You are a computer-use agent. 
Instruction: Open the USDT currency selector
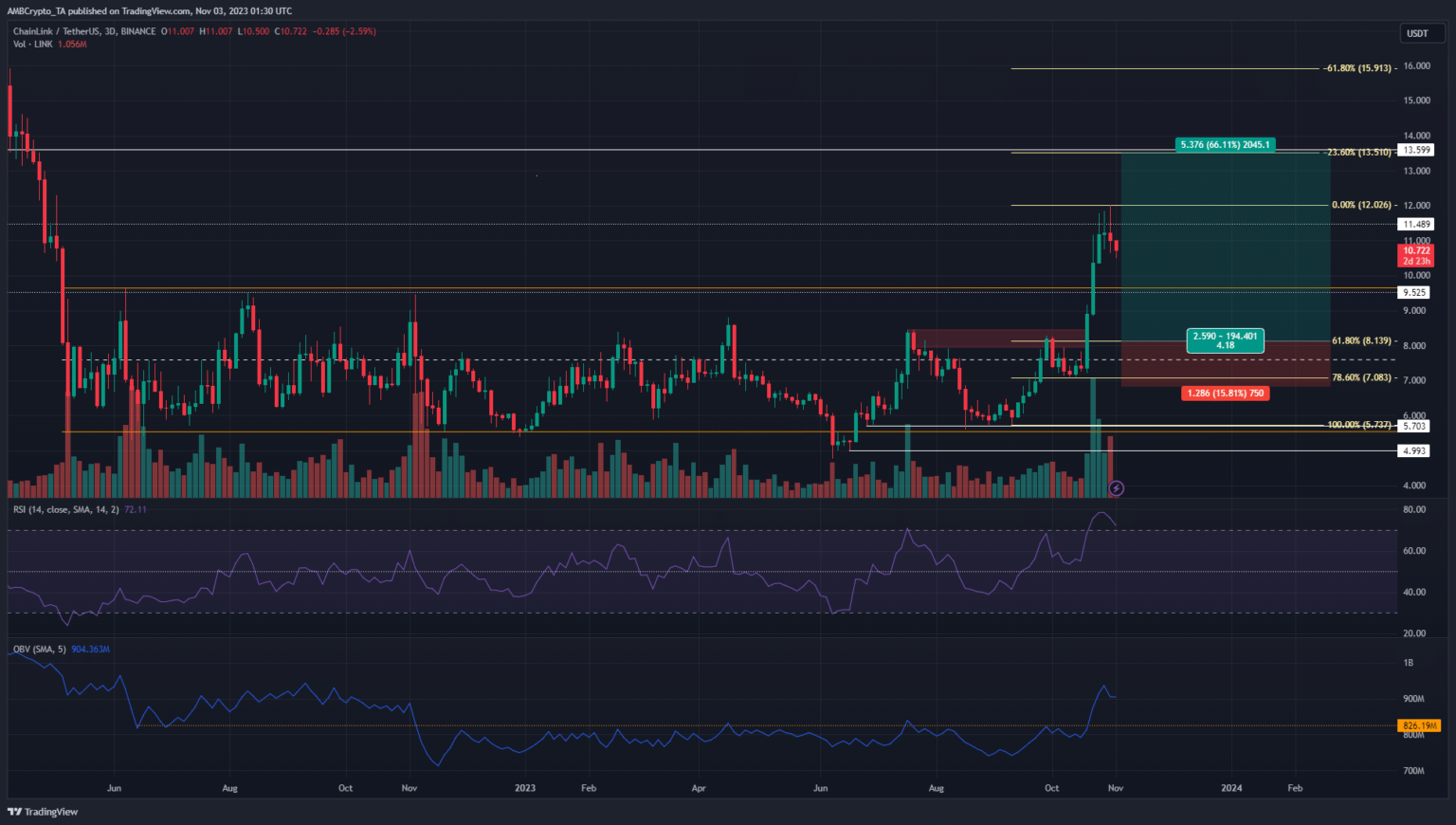click(x=1417, y=33)
